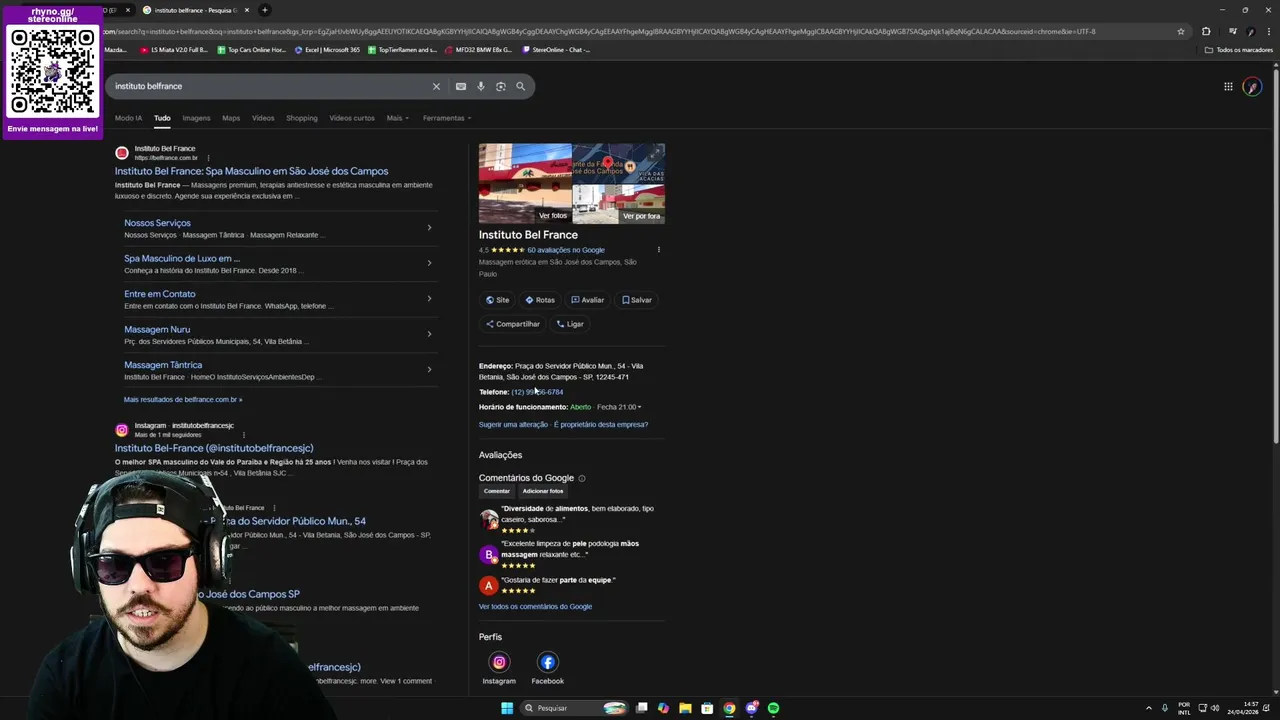
Task: Show hidden system tray icons
Action: (1148, 708)
